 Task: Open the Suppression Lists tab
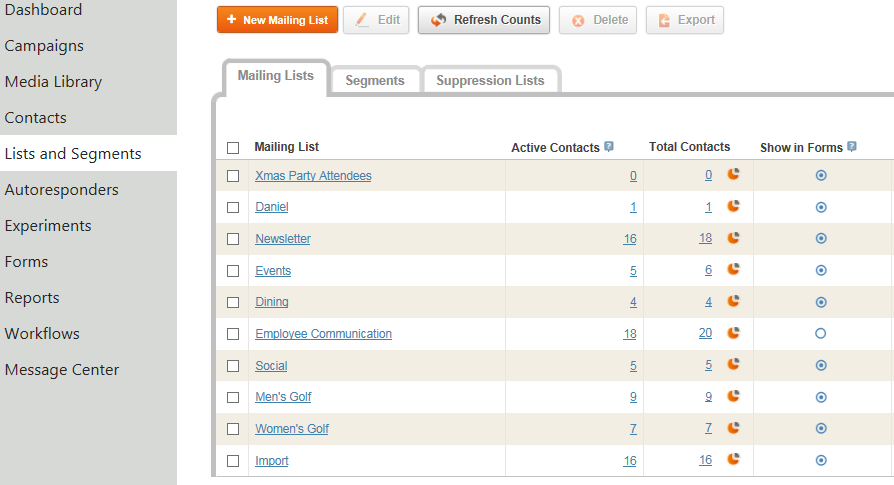(x=490, y=81)
